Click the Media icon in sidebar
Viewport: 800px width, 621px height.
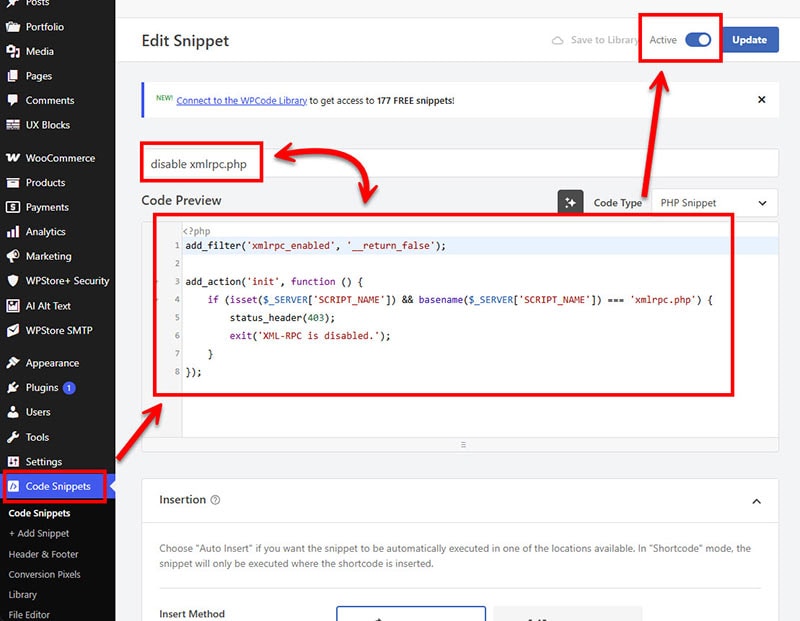(x=13, y=51)
